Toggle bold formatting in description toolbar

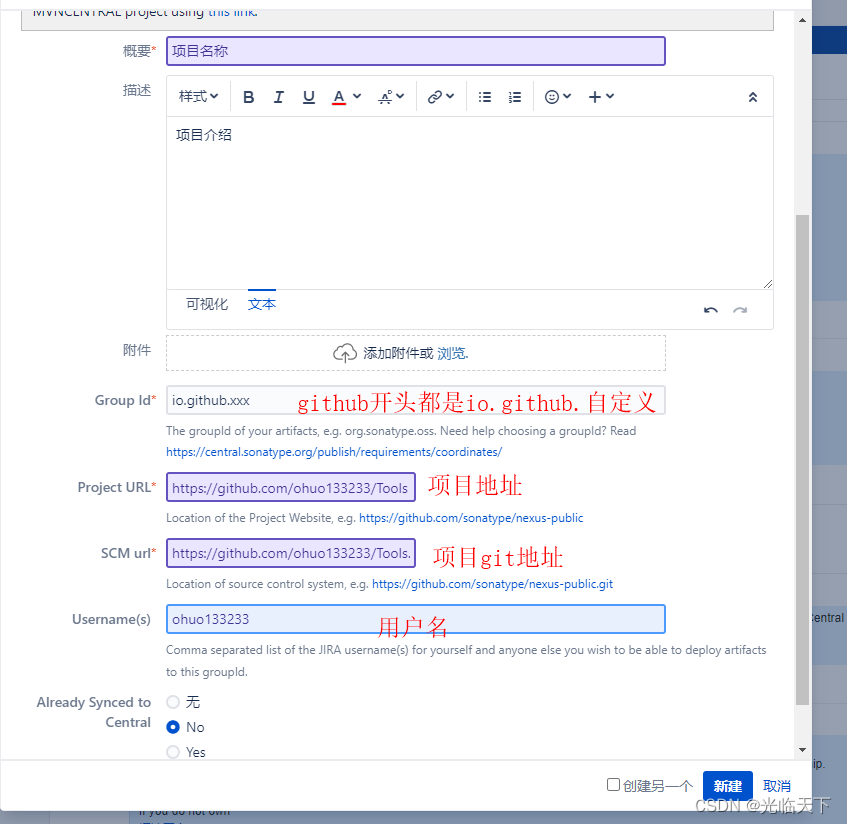[248, 97]
